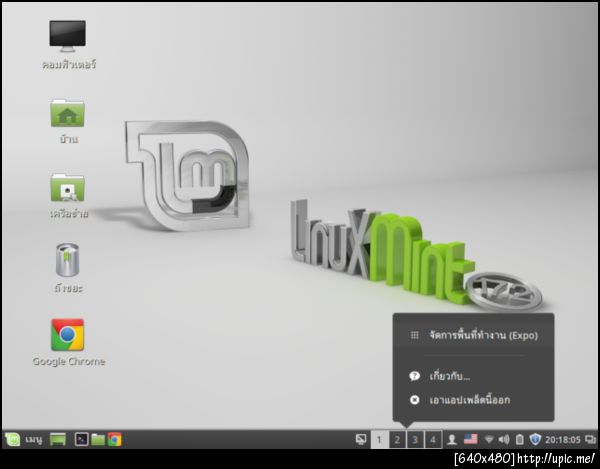Open the clock showing 20:18:05
Viewport: 600px width, 469px height.
pos(562,440)
